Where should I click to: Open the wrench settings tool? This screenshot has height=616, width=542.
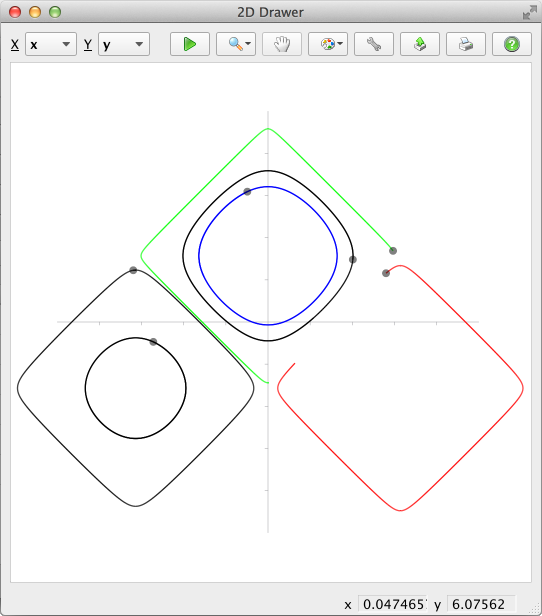pyautogui.click(x=374, y=44)
